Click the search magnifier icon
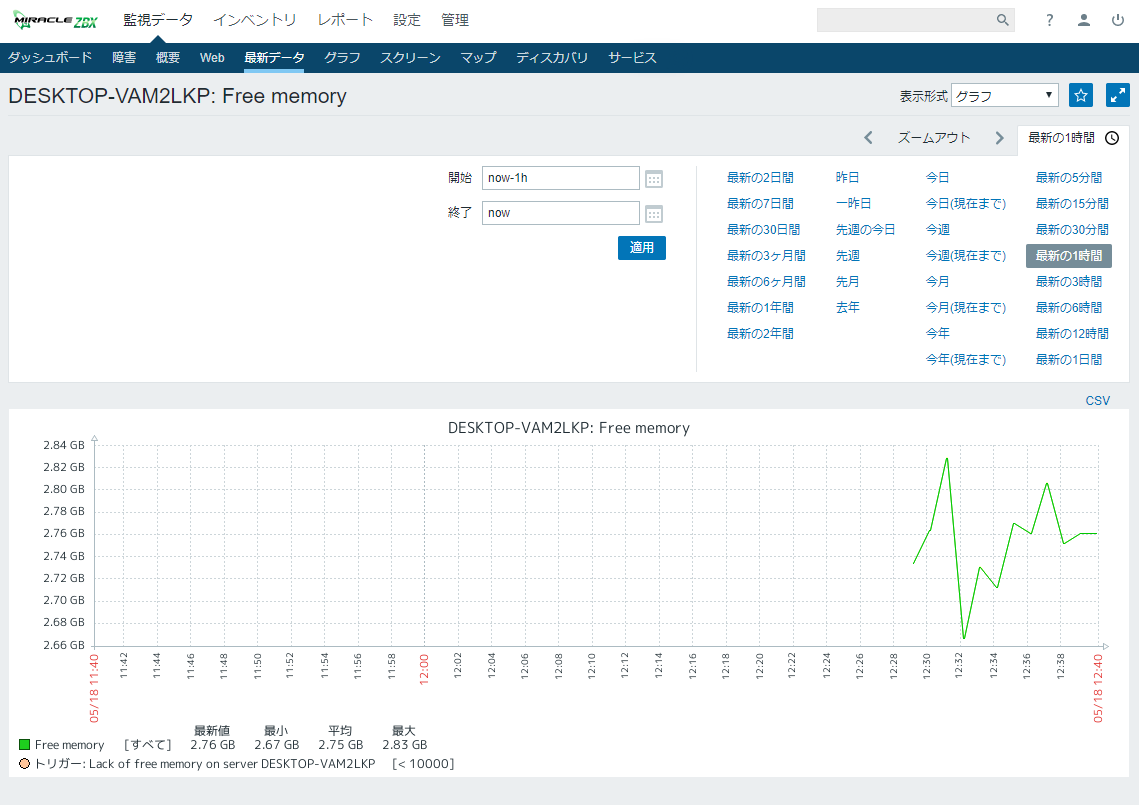1139x805 pixels. [x=1002, y=20]
